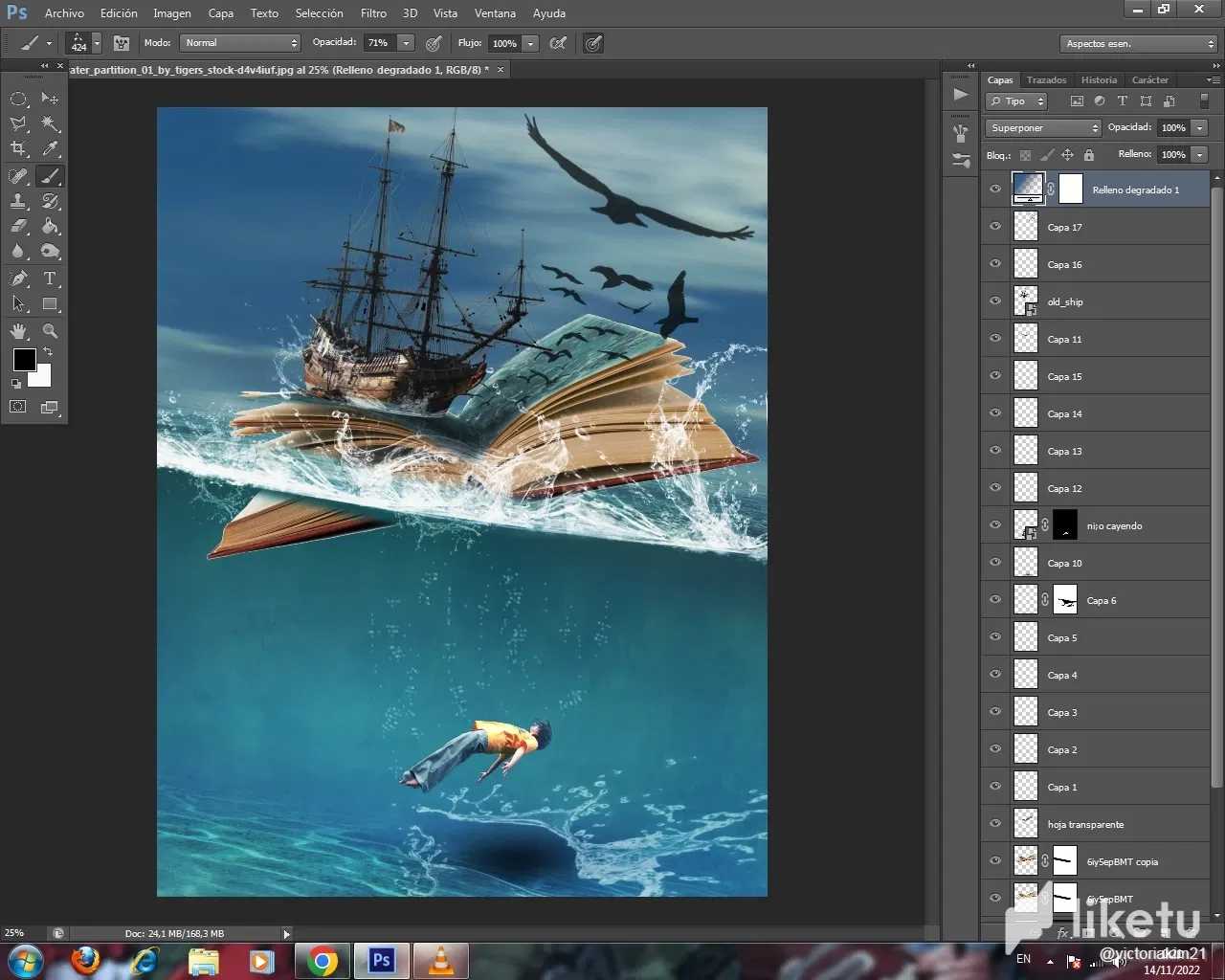Select the Elliptical Marquee tool
The height and width of the screenshot is (980, 1225).
18,99
